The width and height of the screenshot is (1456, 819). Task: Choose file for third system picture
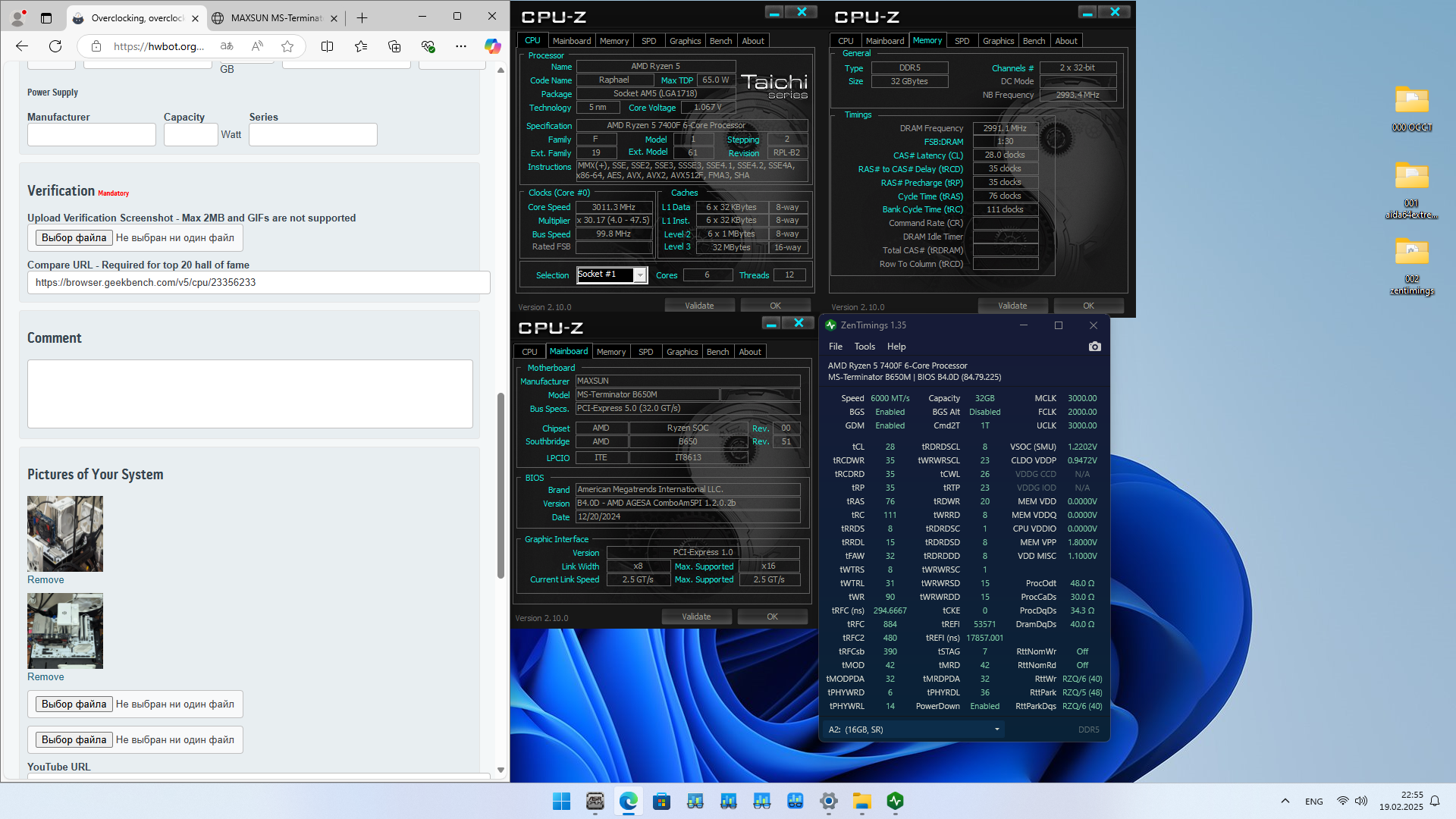pos(74,704)
